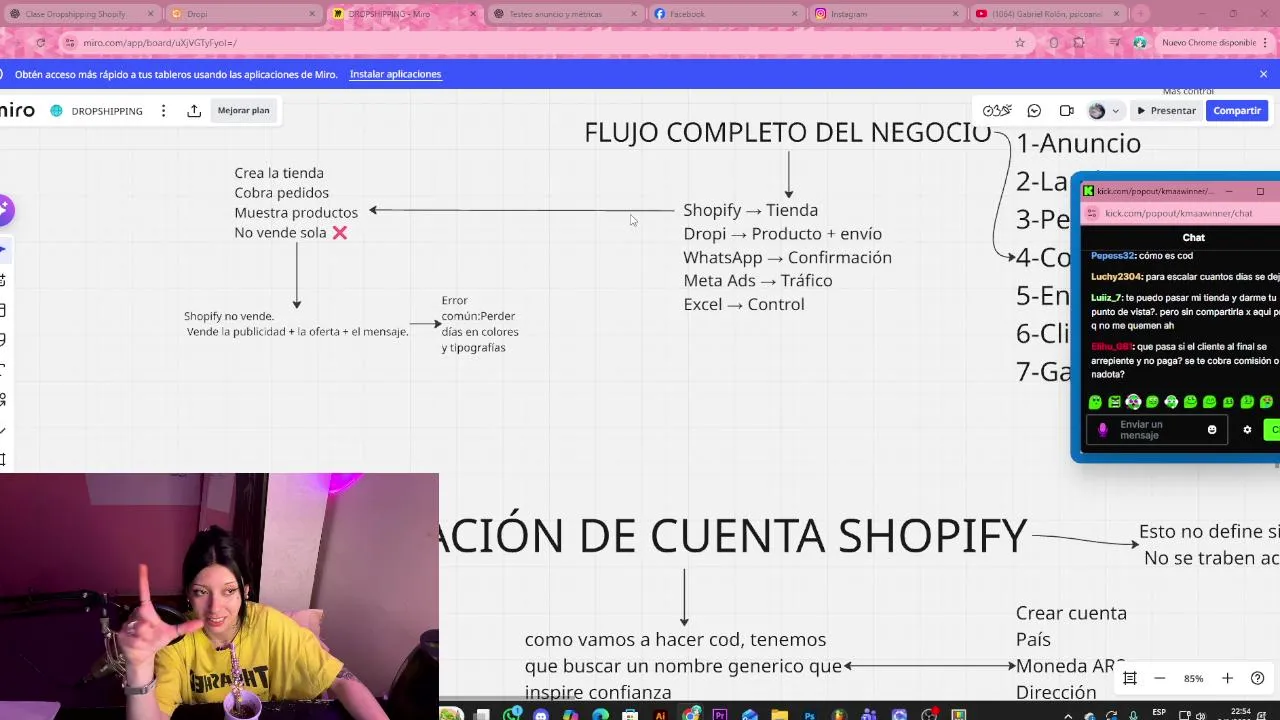Click the Presentar button
1280x720 pixels.
[1166, 111]
